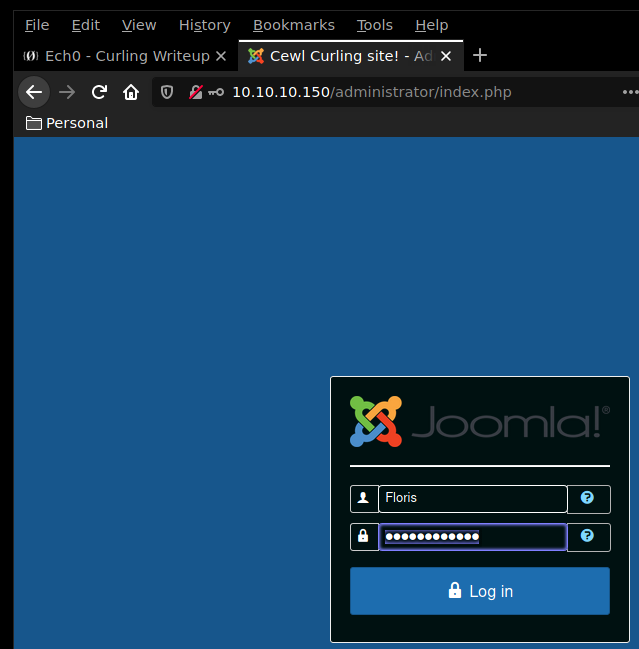
Task: Close the Ech0 Curling Writeup tab
Action: 221,56
